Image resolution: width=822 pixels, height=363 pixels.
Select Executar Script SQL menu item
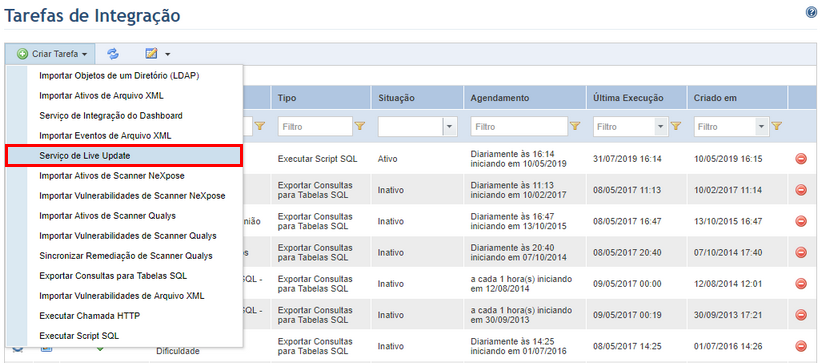[79, 336]
